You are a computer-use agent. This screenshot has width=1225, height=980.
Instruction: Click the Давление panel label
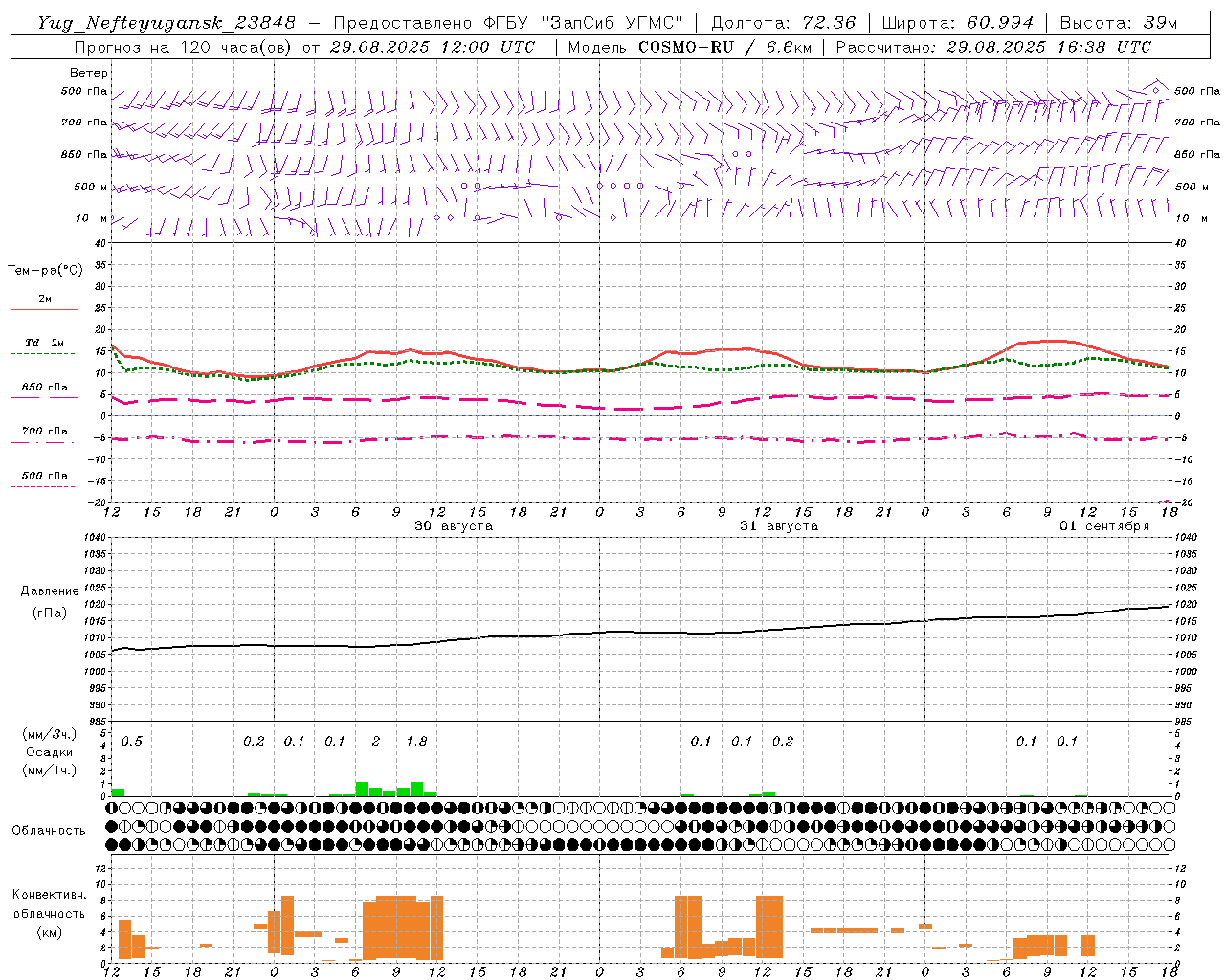point(50,591)
